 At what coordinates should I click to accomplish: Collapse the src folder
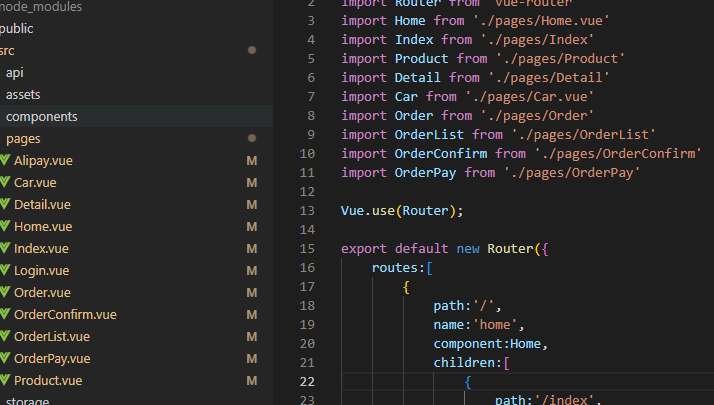pos(7,51)
